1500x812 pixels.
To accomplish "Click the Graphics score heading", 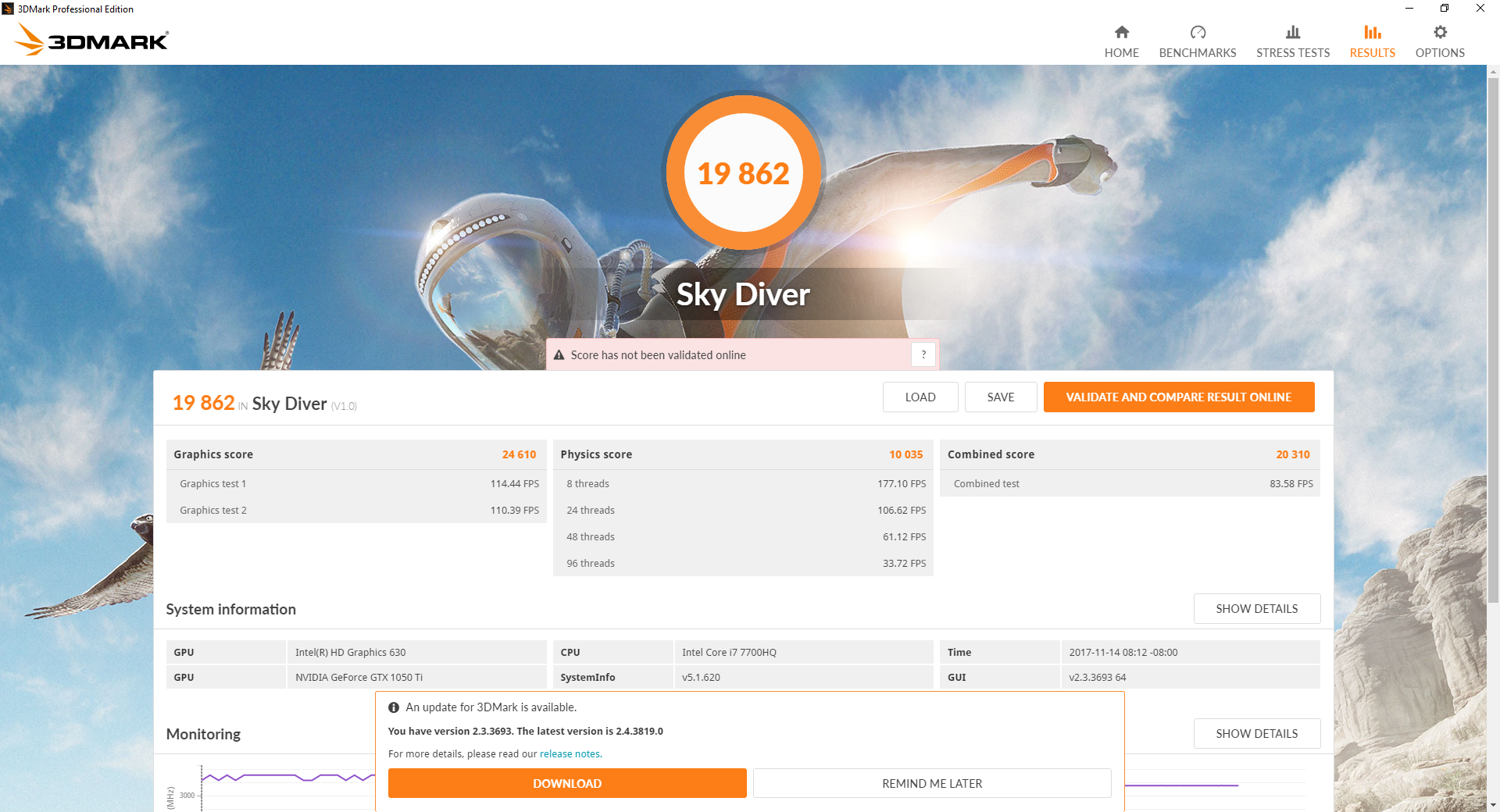I will coord(213,454).
